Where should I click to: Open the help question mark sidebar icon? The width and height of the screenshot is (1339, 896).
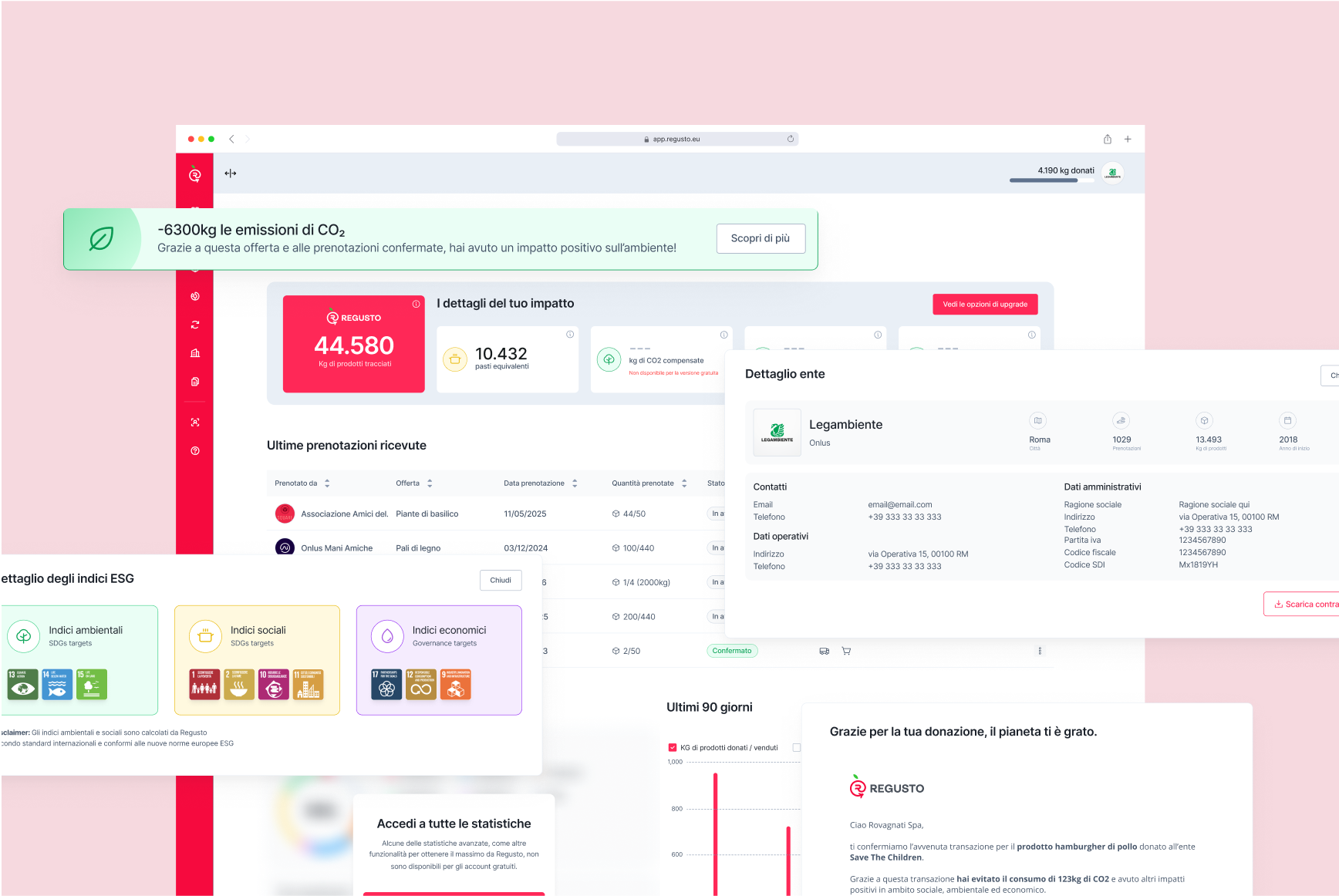click(x=195, y=451)
